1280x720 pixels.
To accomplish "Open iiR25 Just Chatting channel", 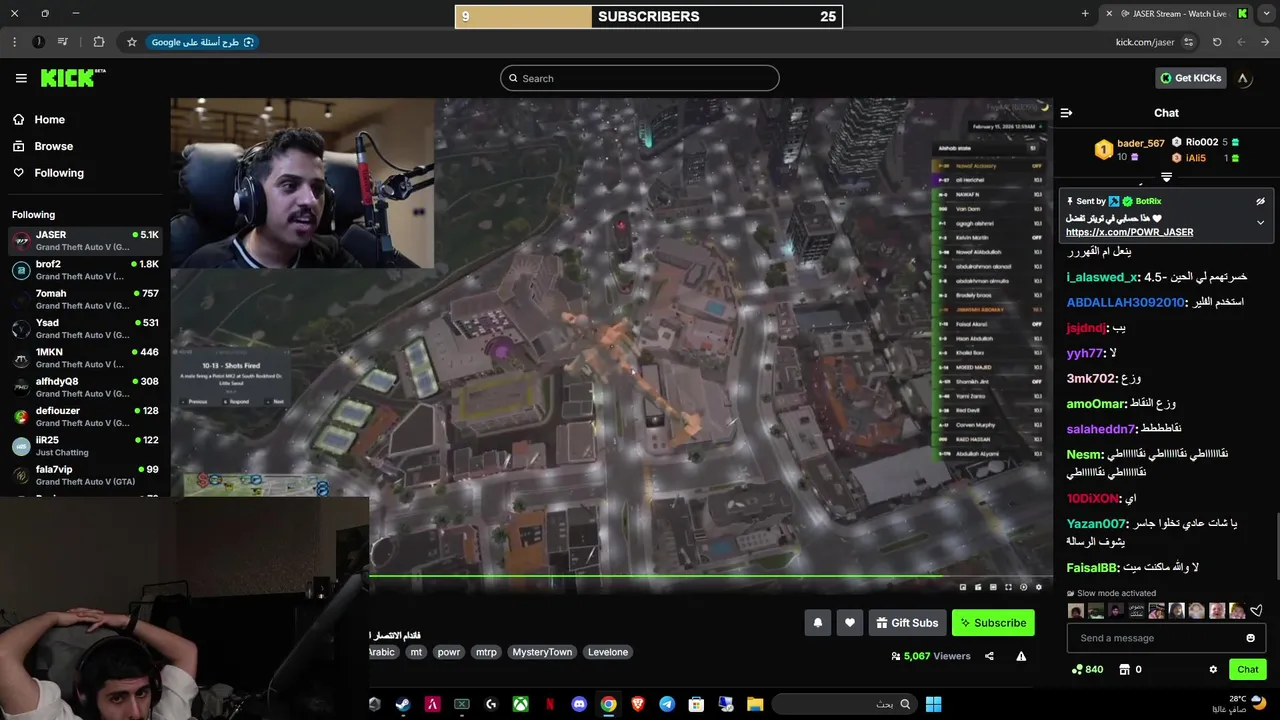I will [85, 446].
